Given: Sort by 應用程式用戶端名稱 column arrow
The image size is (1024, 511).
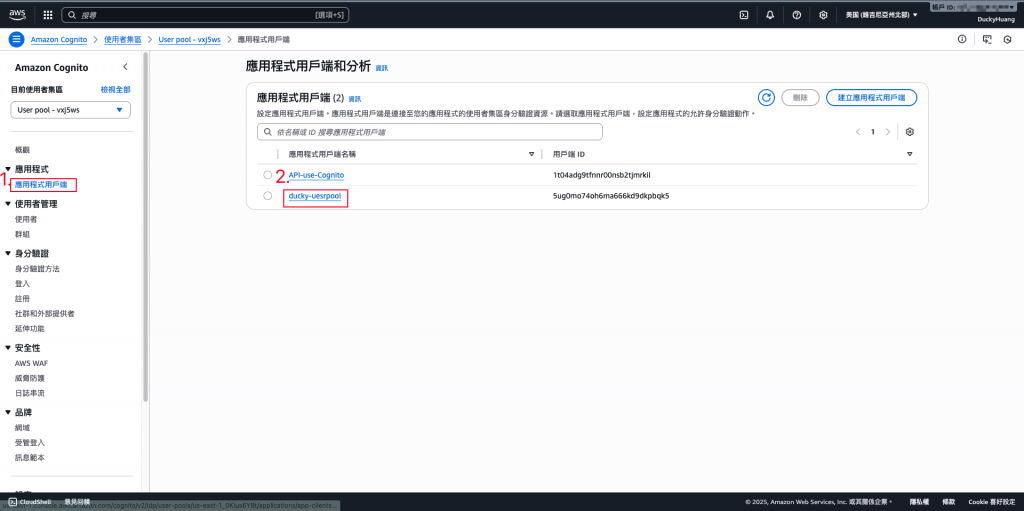Looking at the screenshot, I should (x=532, y=154).
